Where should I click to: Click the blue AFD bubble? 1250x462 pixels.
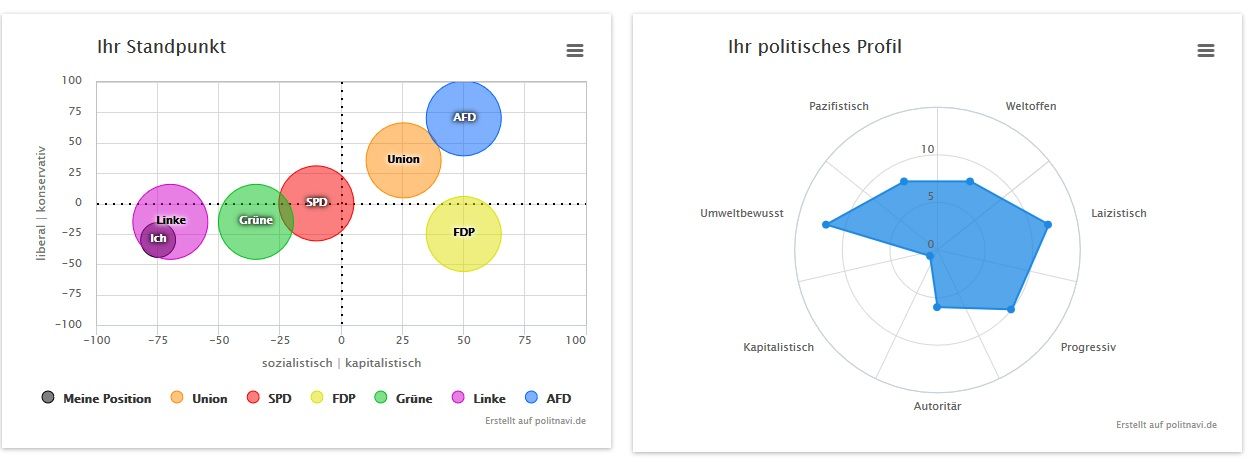(463, 118)
